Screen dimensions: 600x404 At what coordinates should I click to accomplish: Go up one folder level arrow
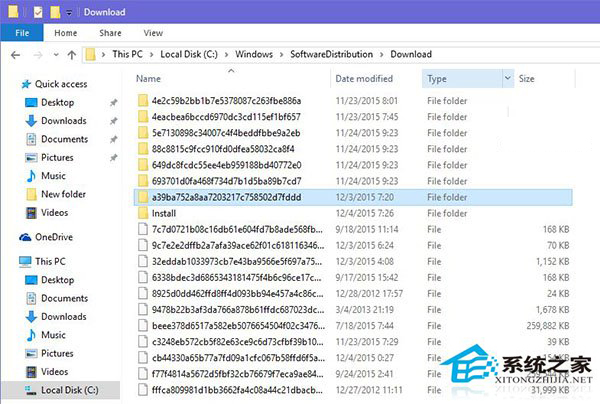[x=72, y=55]
